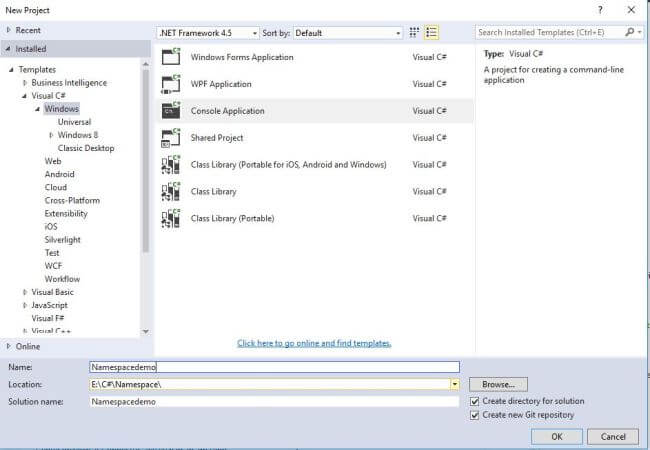Select the Shared Project template icon
The height and width of the screenshot is (450, 650).
pos(171,138)
